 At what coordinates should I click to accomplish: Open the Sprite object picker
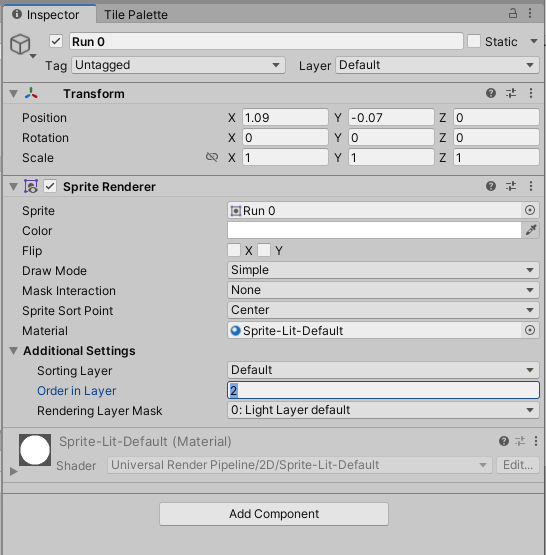pos(530,210)
